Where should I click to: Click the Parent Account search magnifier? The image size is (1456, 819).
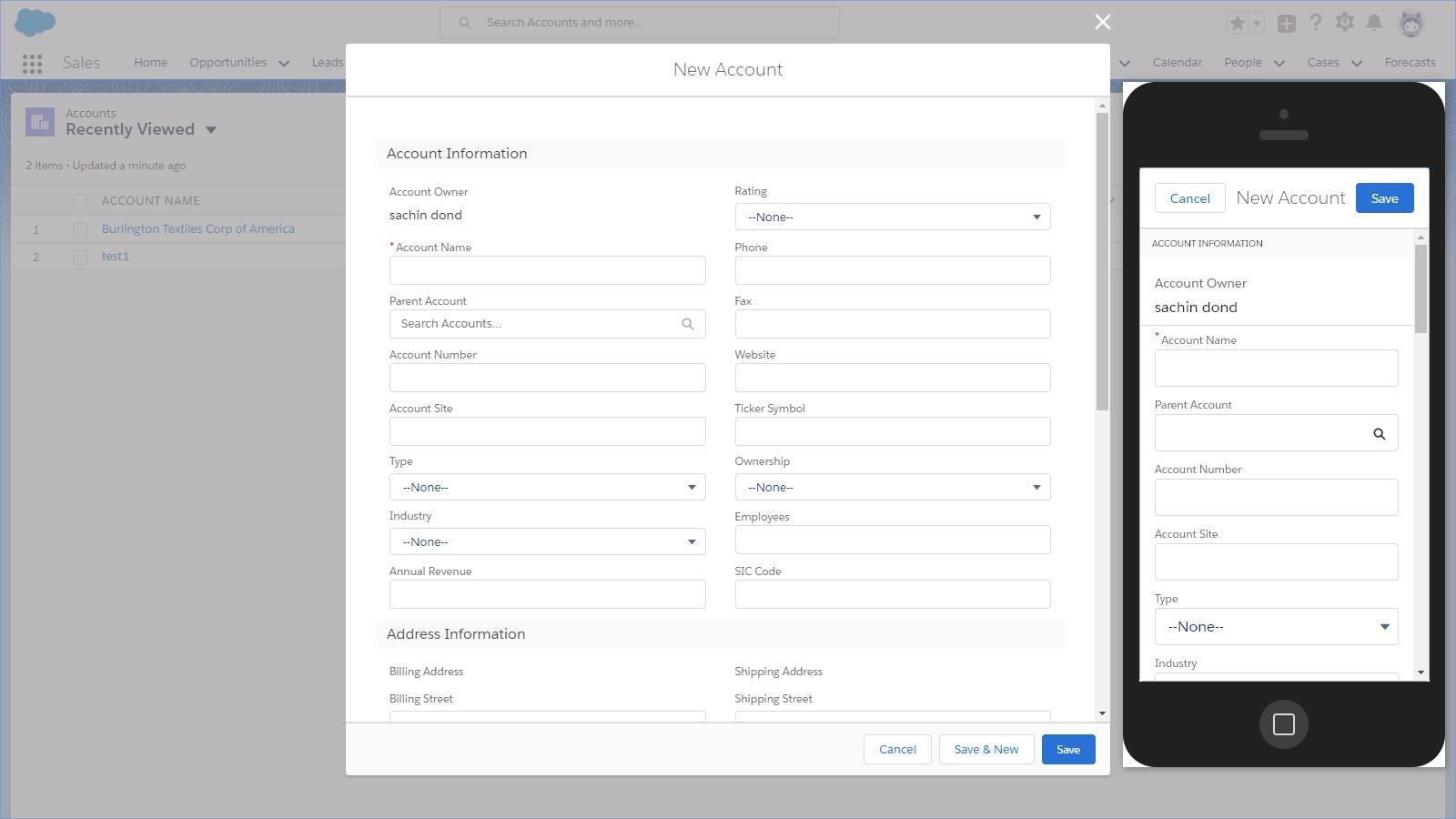tap(686, 323)
